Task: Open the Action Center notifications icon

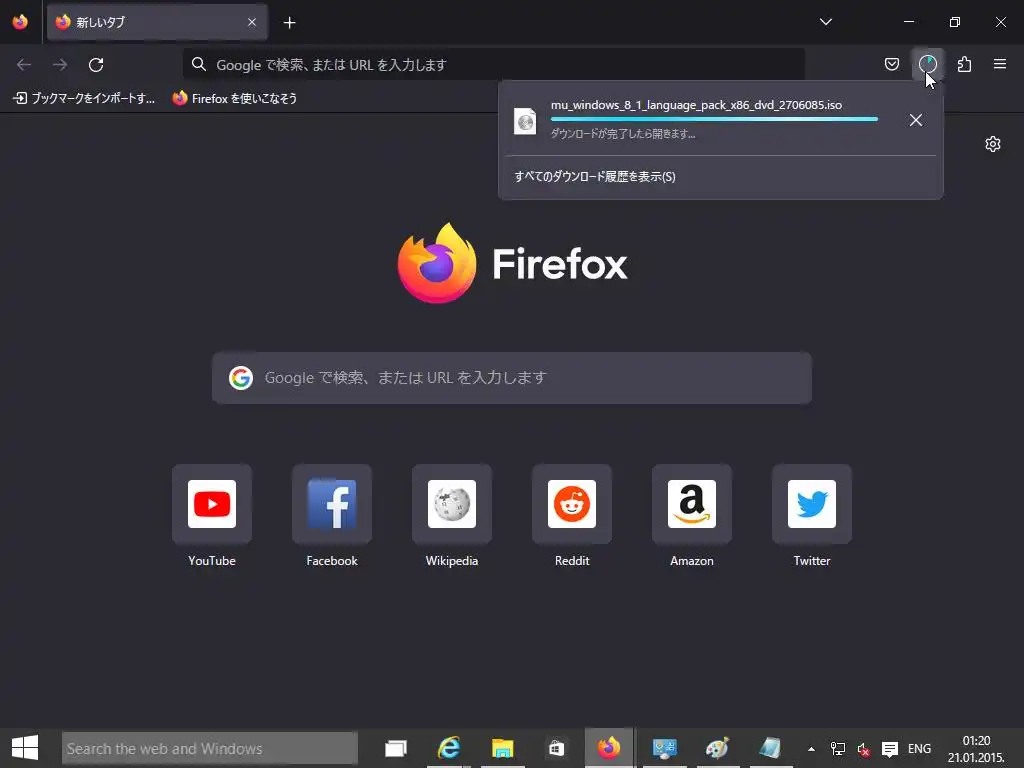Action: [889, 749]
